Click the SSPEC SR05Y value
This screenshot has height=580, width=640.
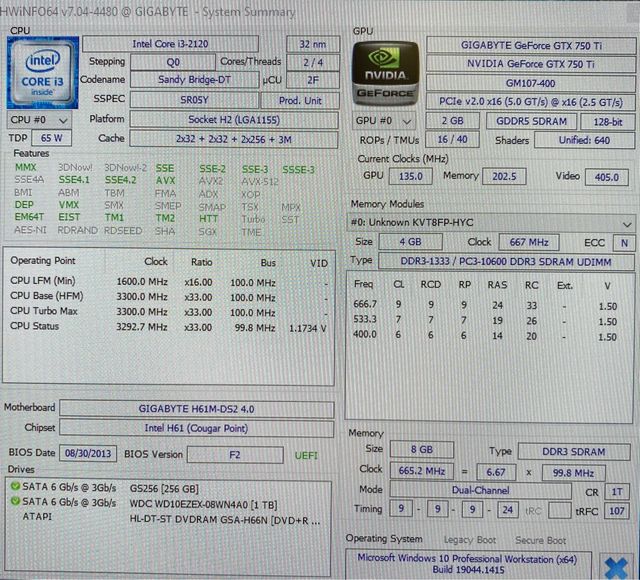pos(194,100)
